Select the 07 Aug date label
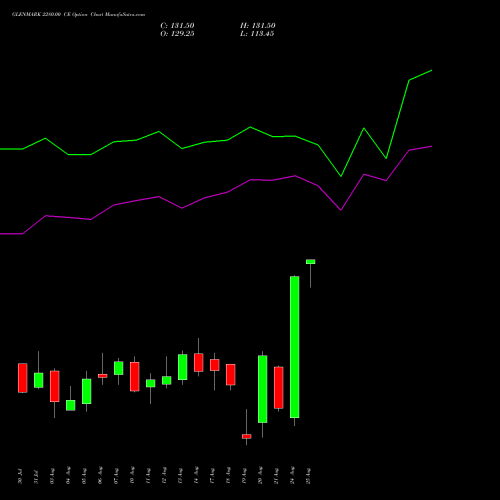The width and height of the screenshot is (500, 500). (116, 476)
